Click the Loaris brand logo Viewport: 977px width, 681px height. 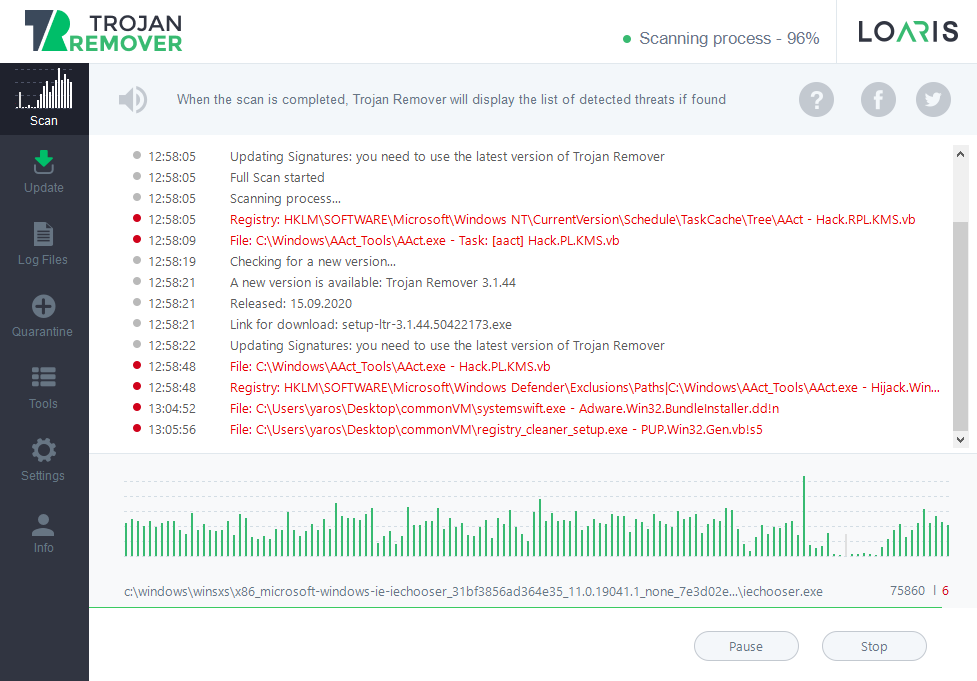[x=908, y=31]
